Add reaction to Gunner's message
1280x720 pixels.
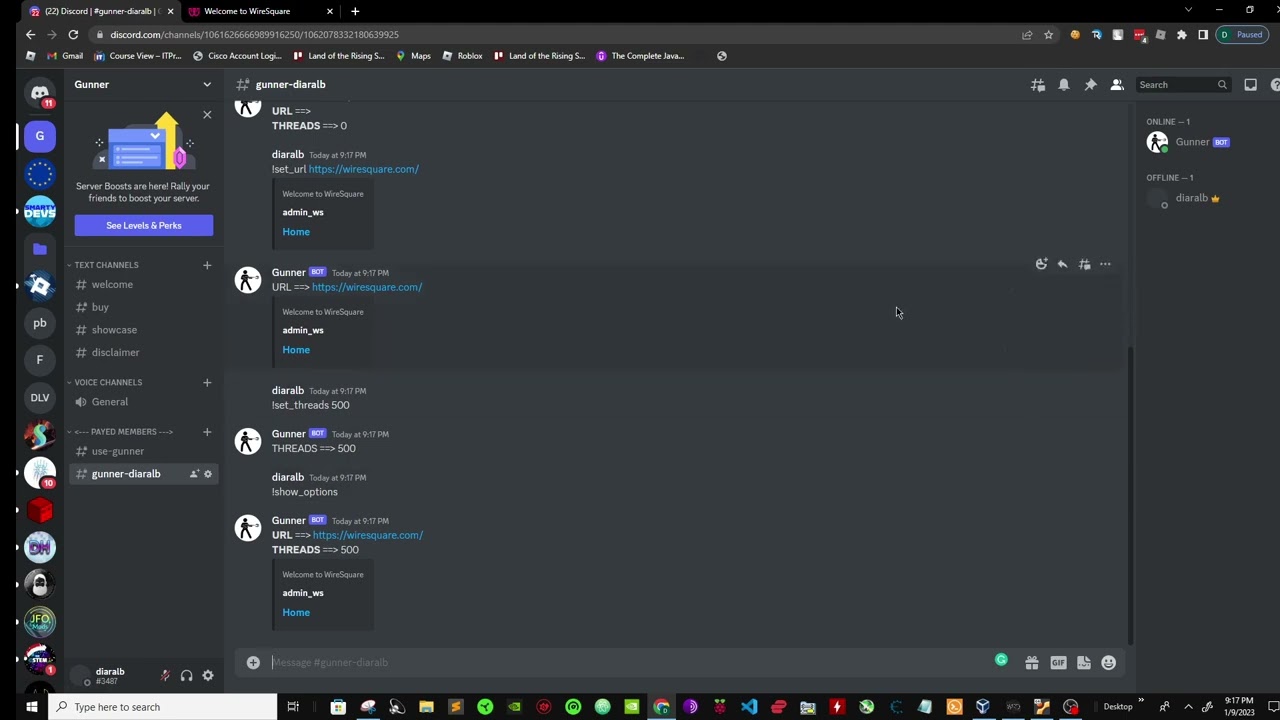click(x=1041, y=264)
